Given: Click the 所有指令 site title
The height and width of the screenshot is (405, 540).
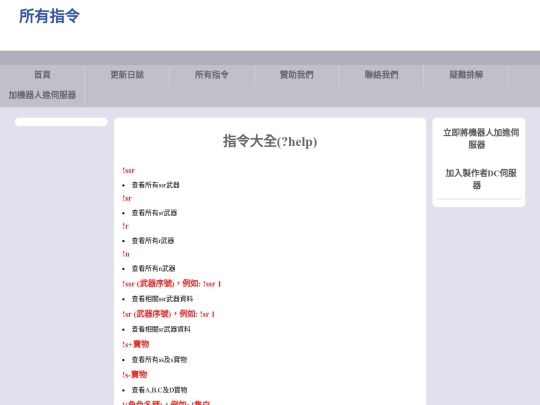Looking at the screenshot, I should tap(49, 16).
